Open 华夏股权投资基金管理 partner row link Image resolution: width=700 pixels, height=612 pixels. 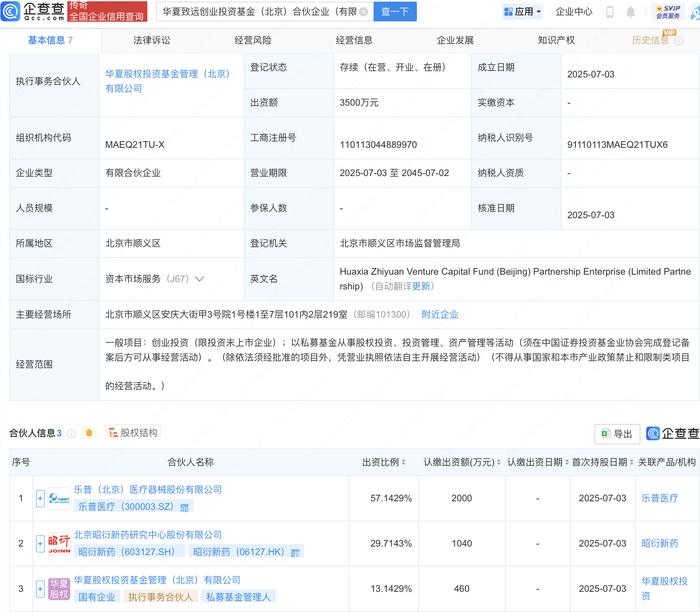pyautogui.click(x=157, y=580)
